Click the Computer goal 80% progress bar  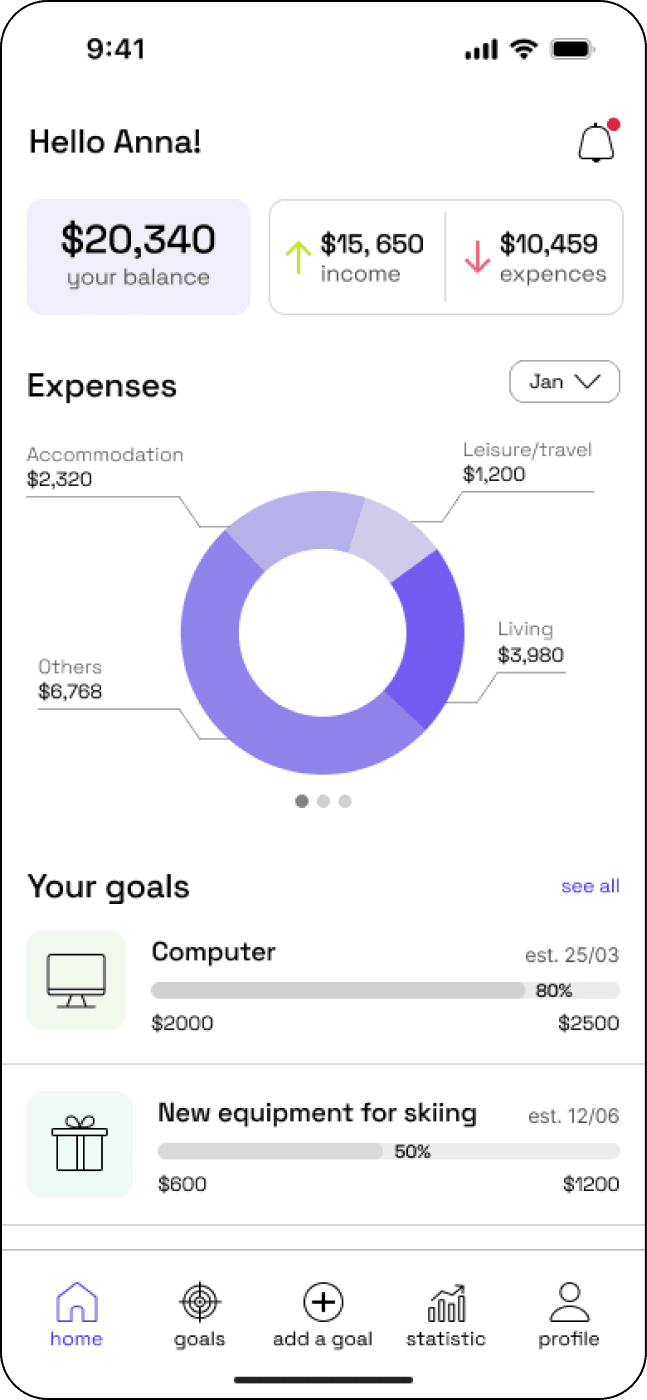click(x=385, y=990)
